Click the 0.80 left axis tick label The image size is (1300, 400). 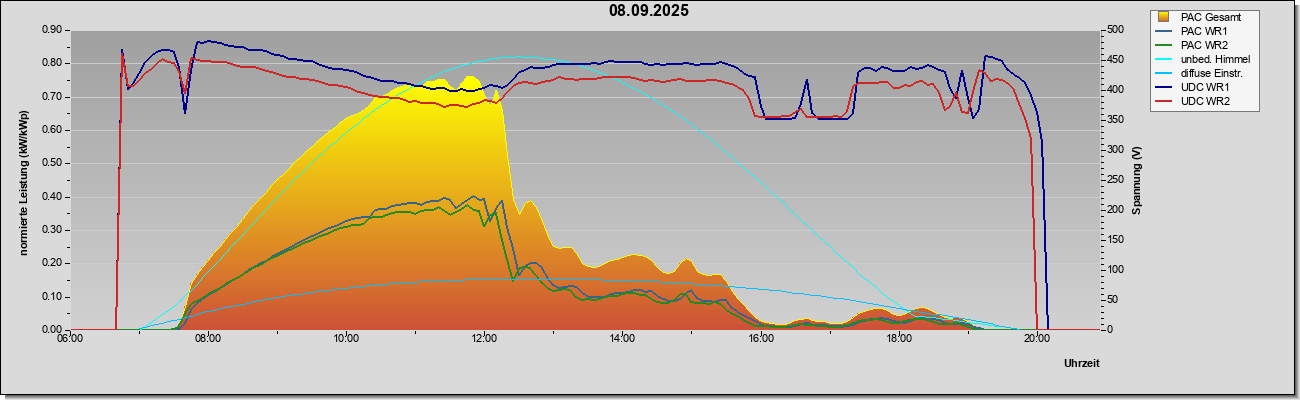coord(52,63)
